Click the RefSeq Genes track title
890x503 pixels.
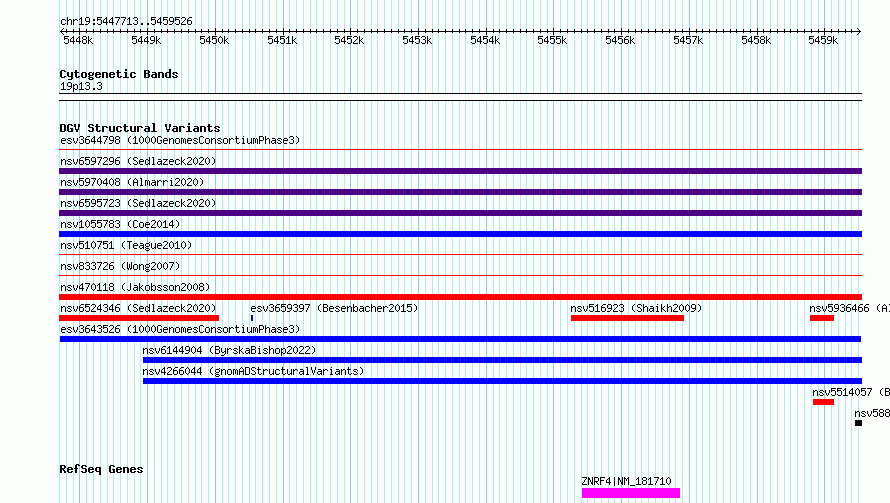(x=101, y=470)
